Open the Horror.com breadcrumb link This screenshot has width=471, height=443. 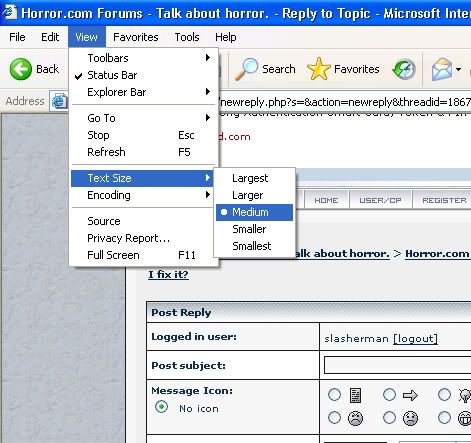[x=438, y=254]
